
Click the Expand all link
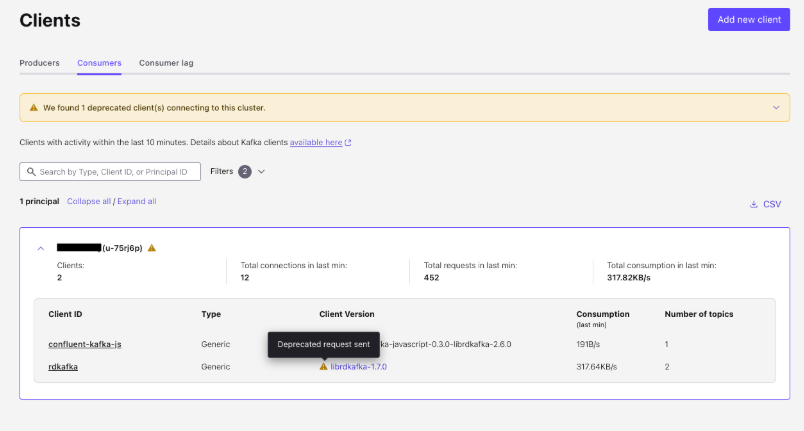[x=137, y=201]
